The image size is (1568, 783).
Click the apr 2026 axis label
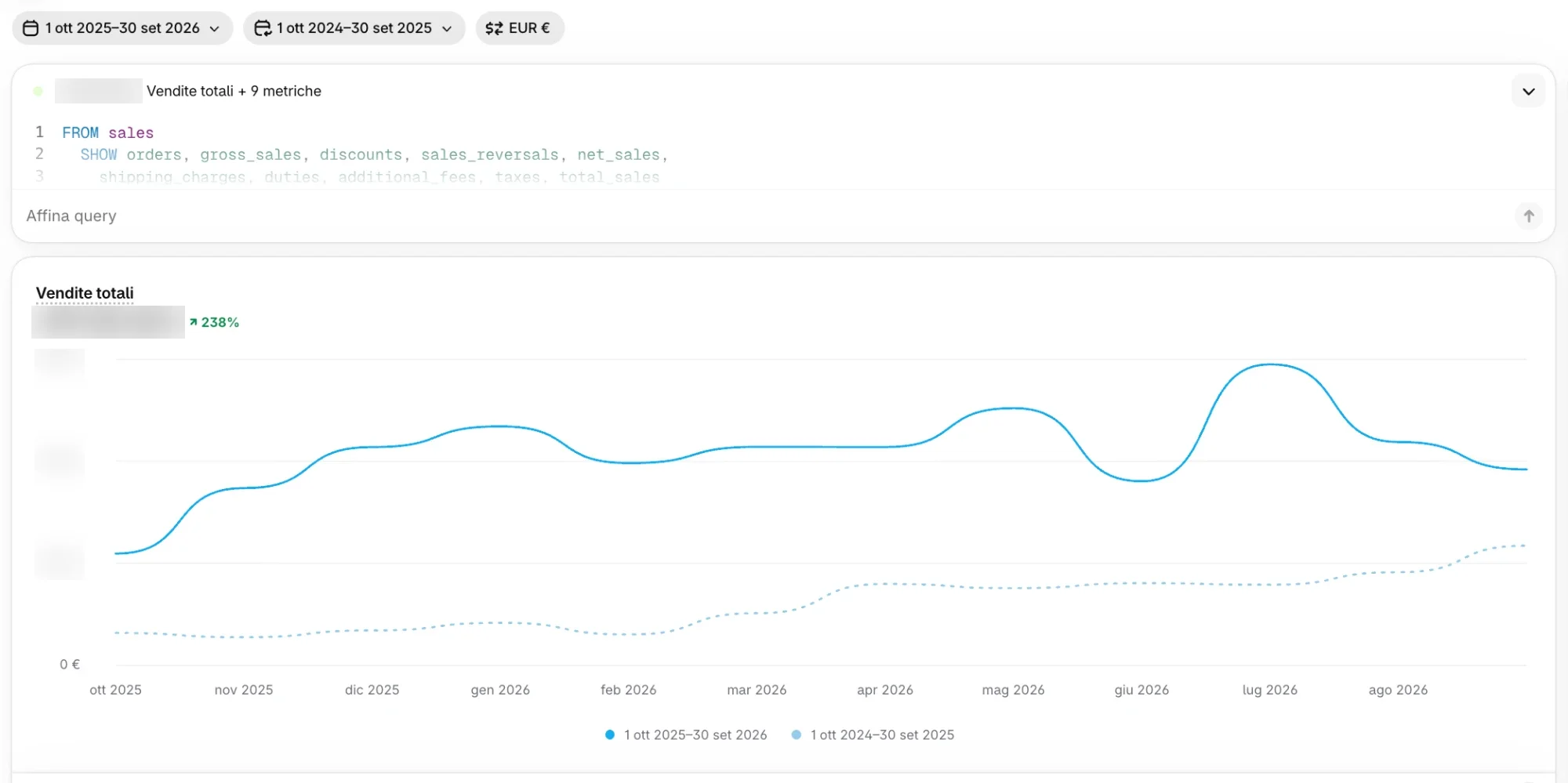click(x=885, y=690)
